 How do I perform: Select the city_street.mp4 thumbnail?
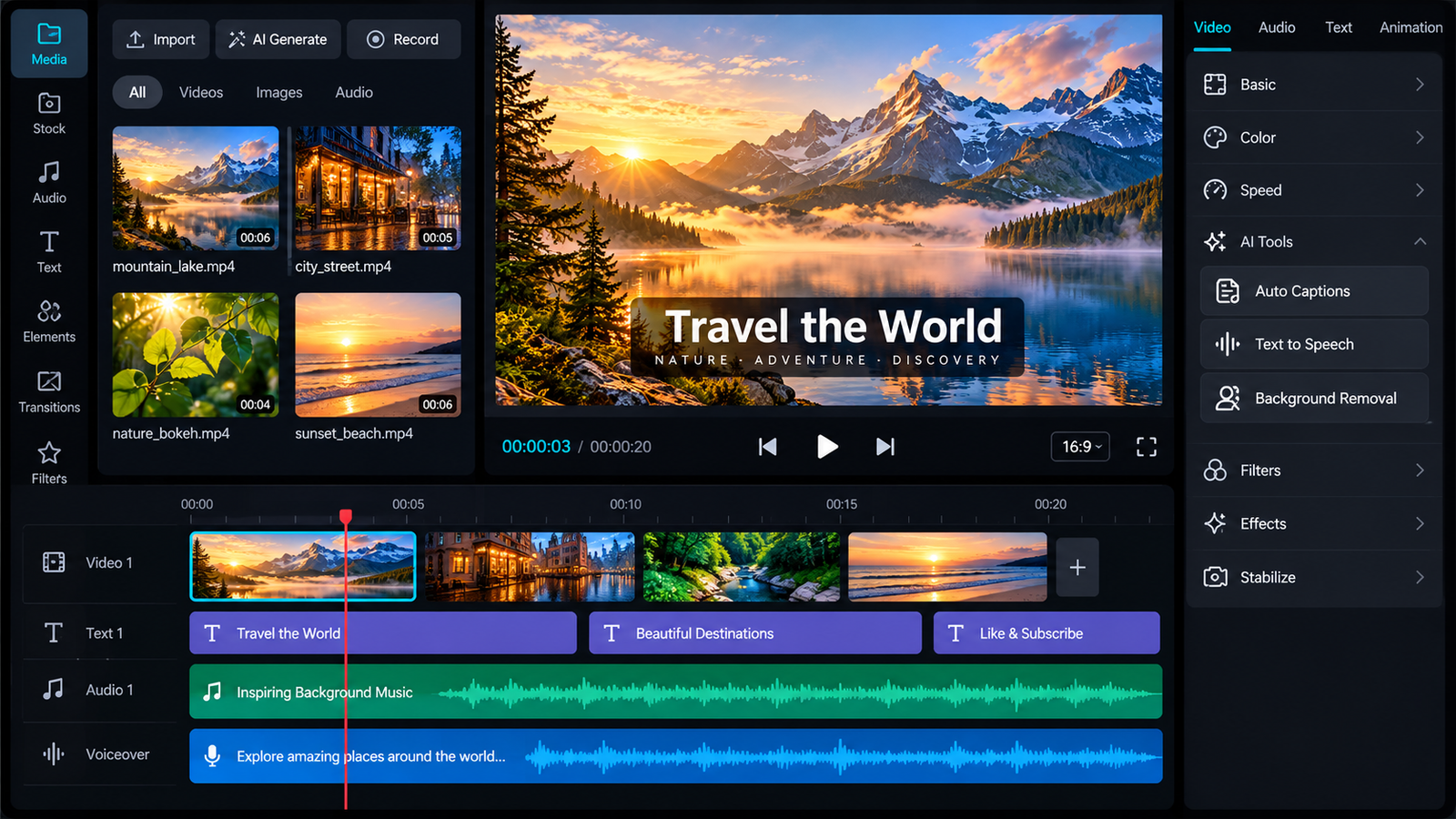(378, 188)
